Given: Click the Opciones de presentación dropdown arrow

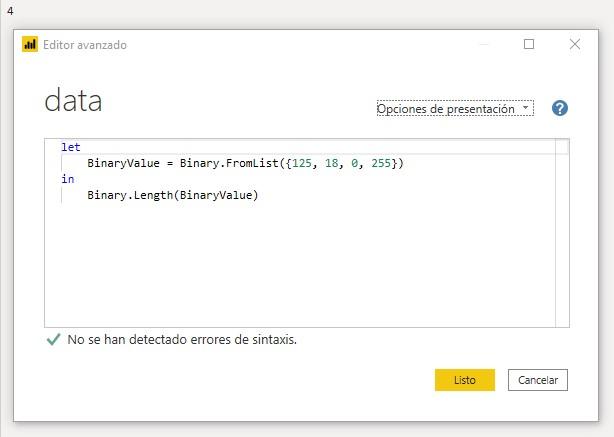Looking at the screenshot, I should click(526, 109).
